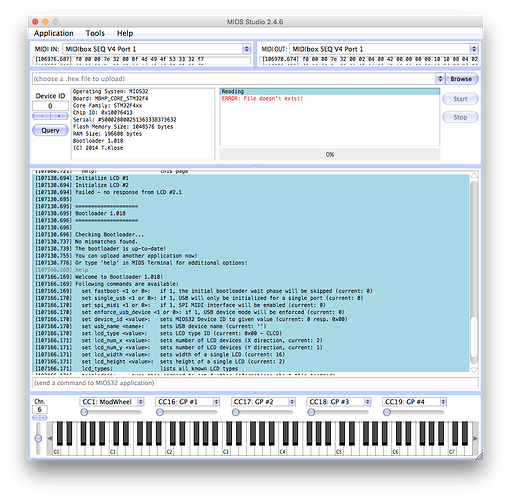Viewport: 510px width, 500px height.
Task: Open the CC19: GP #4 dropdown
Action: pyautogui.click(x=414, y=402)
